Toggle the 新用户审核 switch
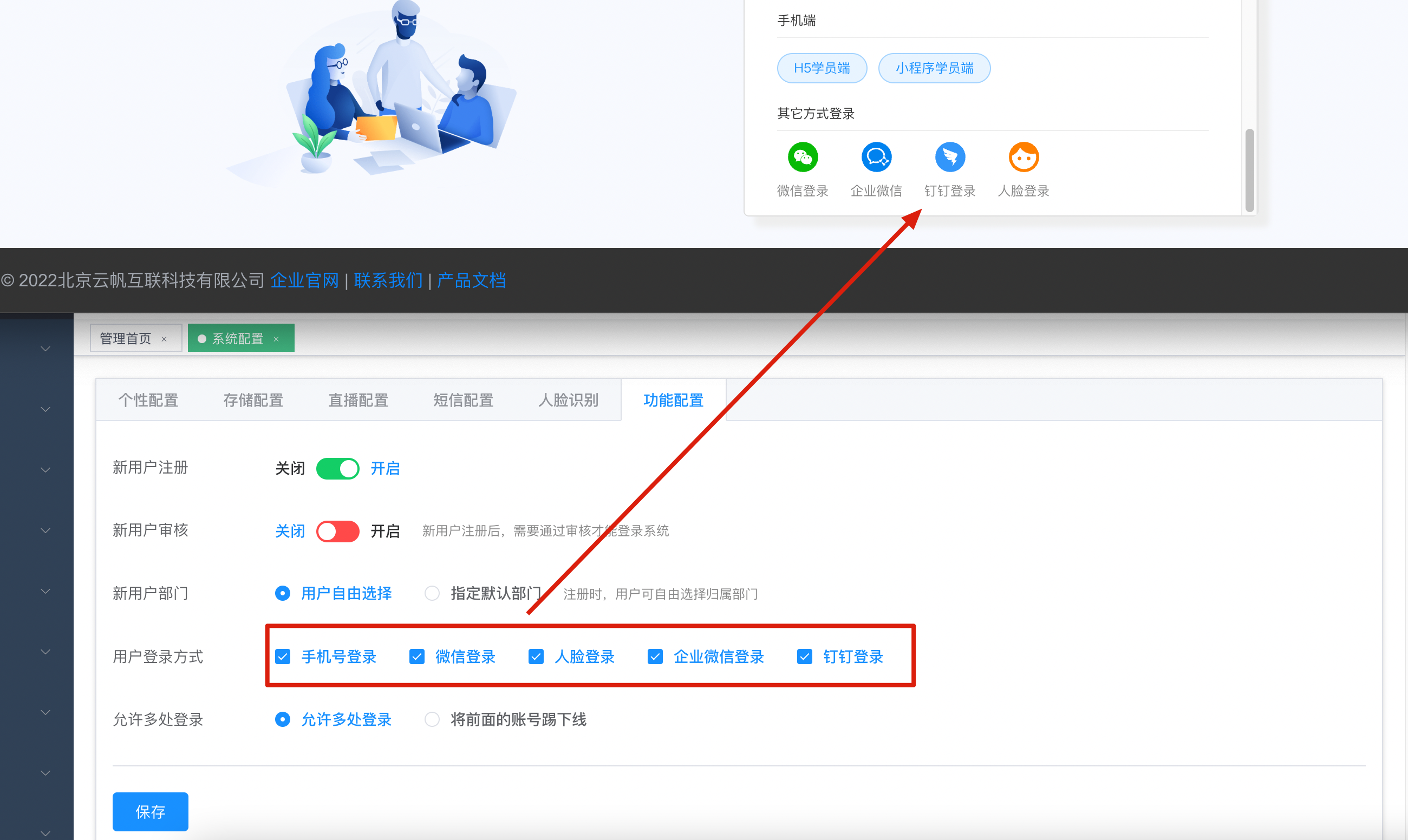 (337, 531)
